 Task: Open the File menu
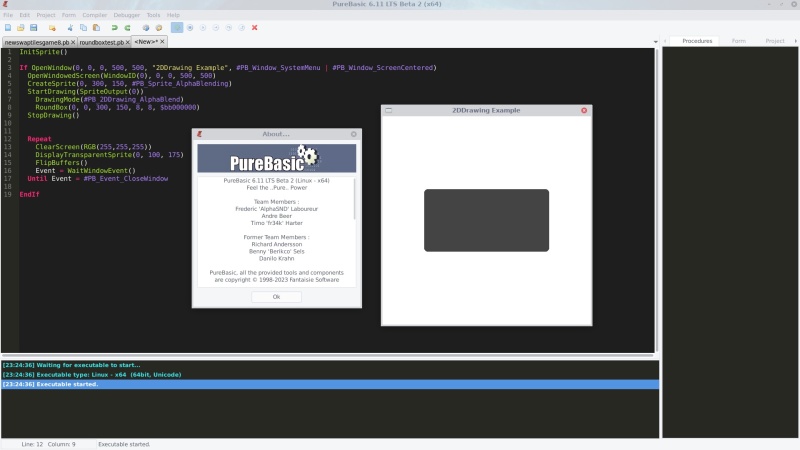(x=8, y=15)
